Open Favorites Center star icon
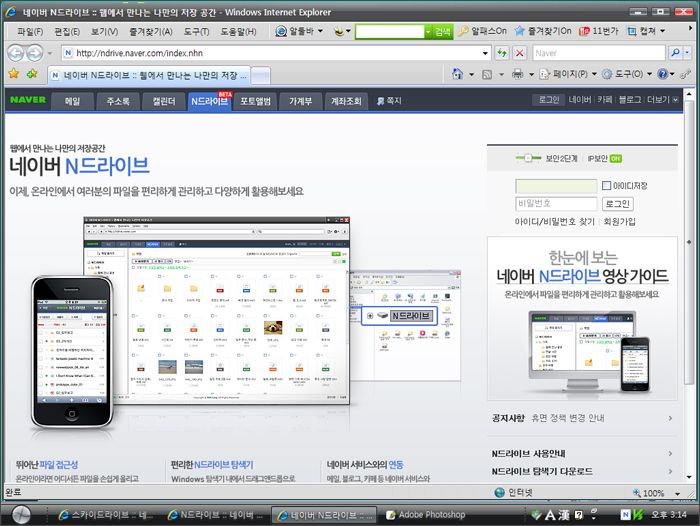Screen dimensions: 700x526 14,74
